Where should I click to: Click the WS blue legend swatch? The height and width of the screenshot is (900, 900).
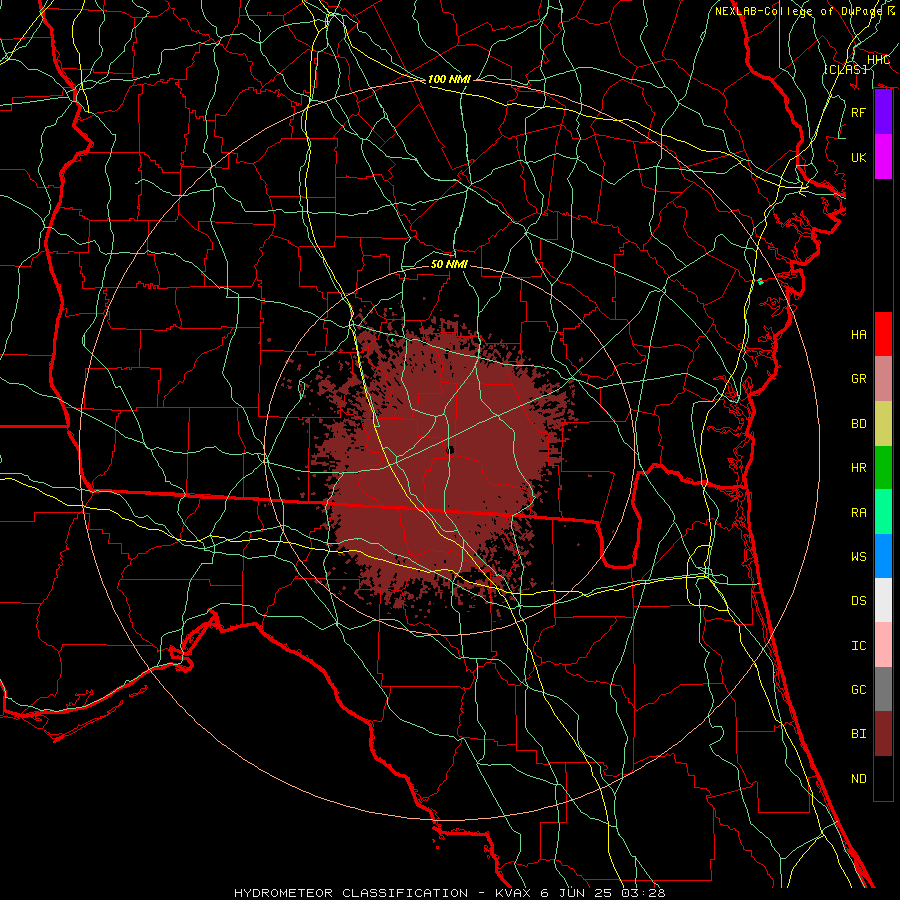pyautogui.click(x=883, y=556)
